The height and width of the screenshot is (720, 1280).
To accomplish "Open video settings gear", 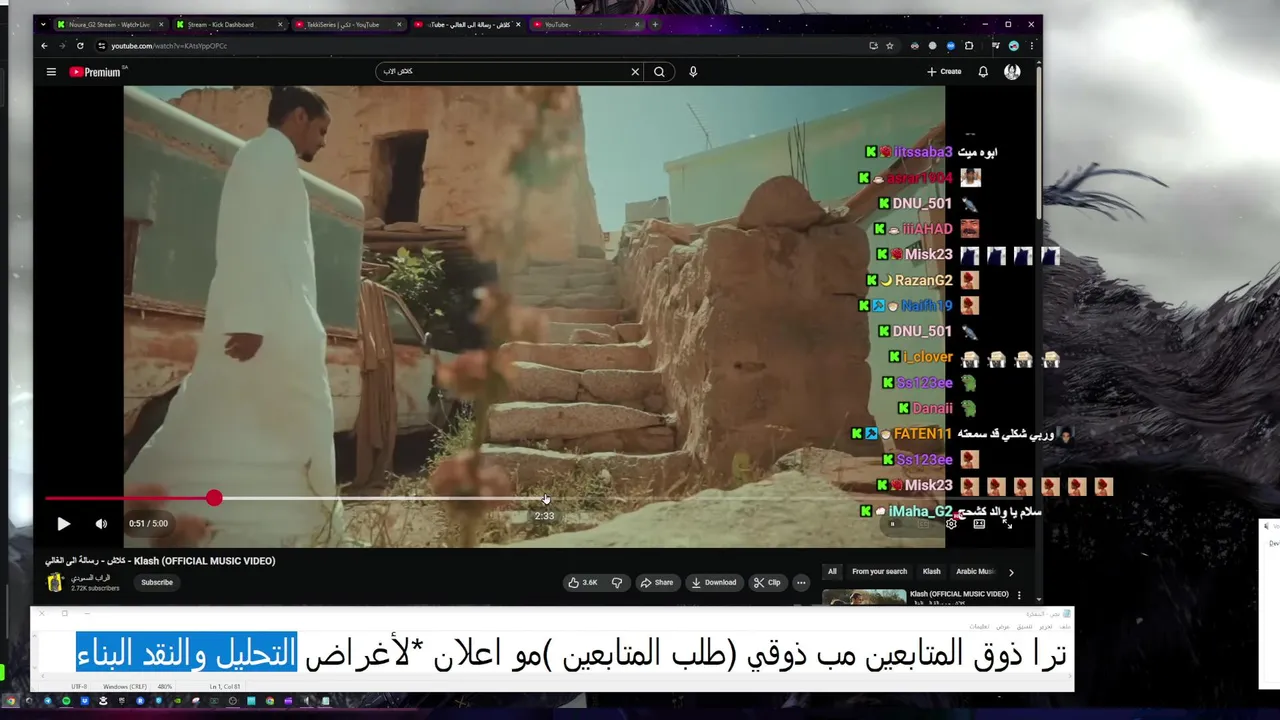I will coord(951,524).
